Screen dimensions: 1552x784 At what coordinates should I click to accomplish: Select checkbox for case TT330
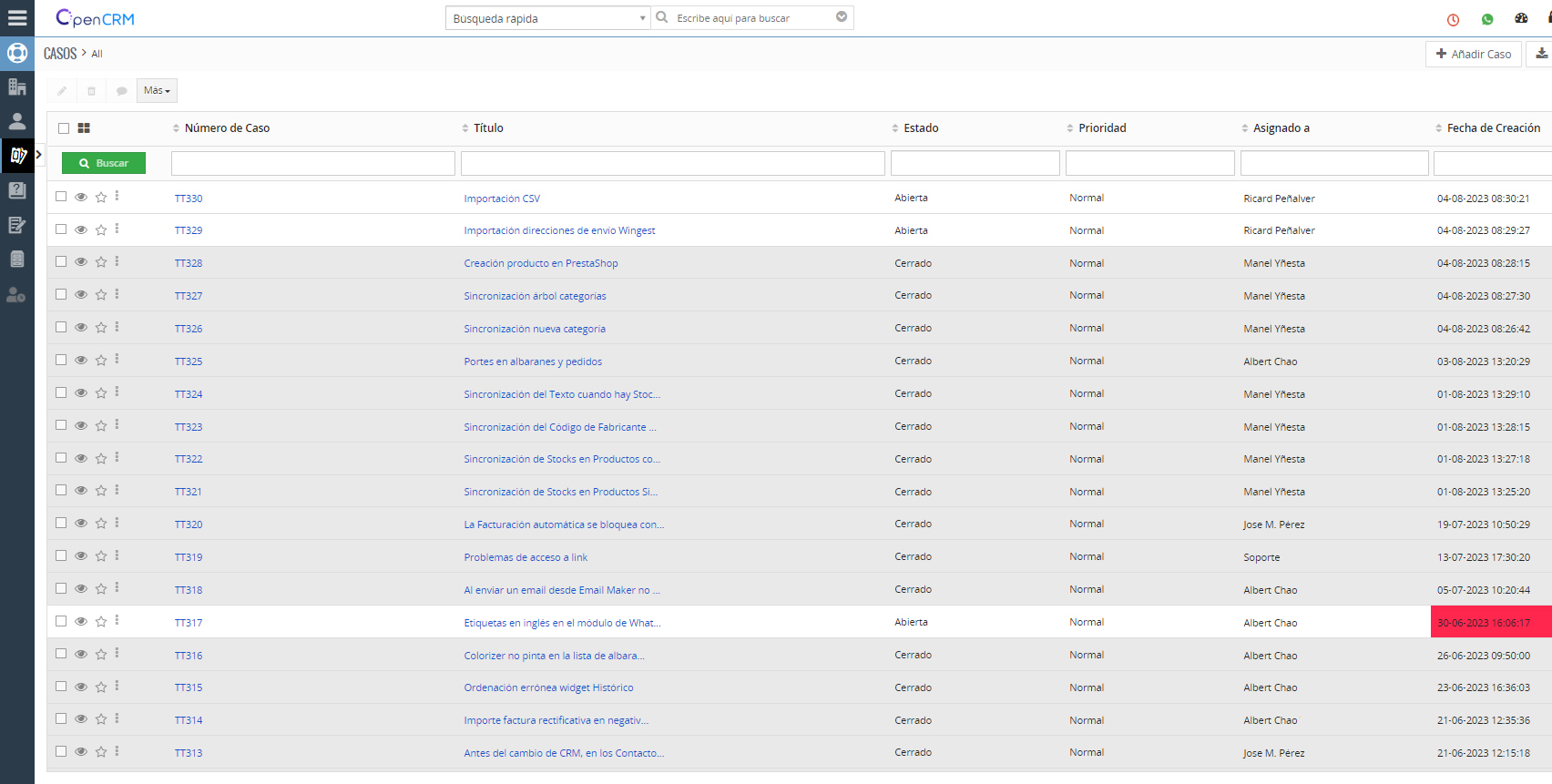coord(61,197)
